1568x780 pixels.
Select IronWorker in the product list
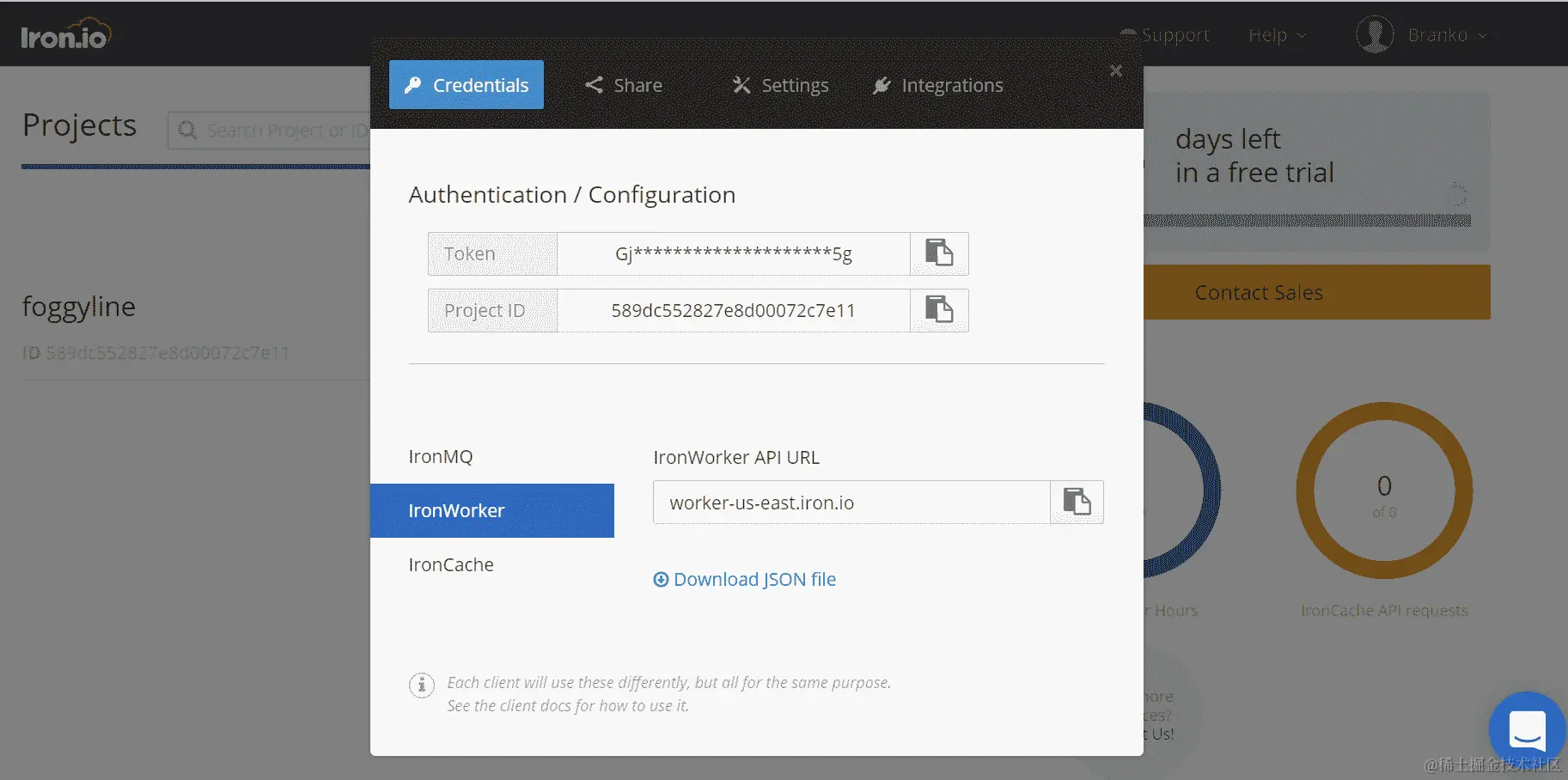coord(492,510)
